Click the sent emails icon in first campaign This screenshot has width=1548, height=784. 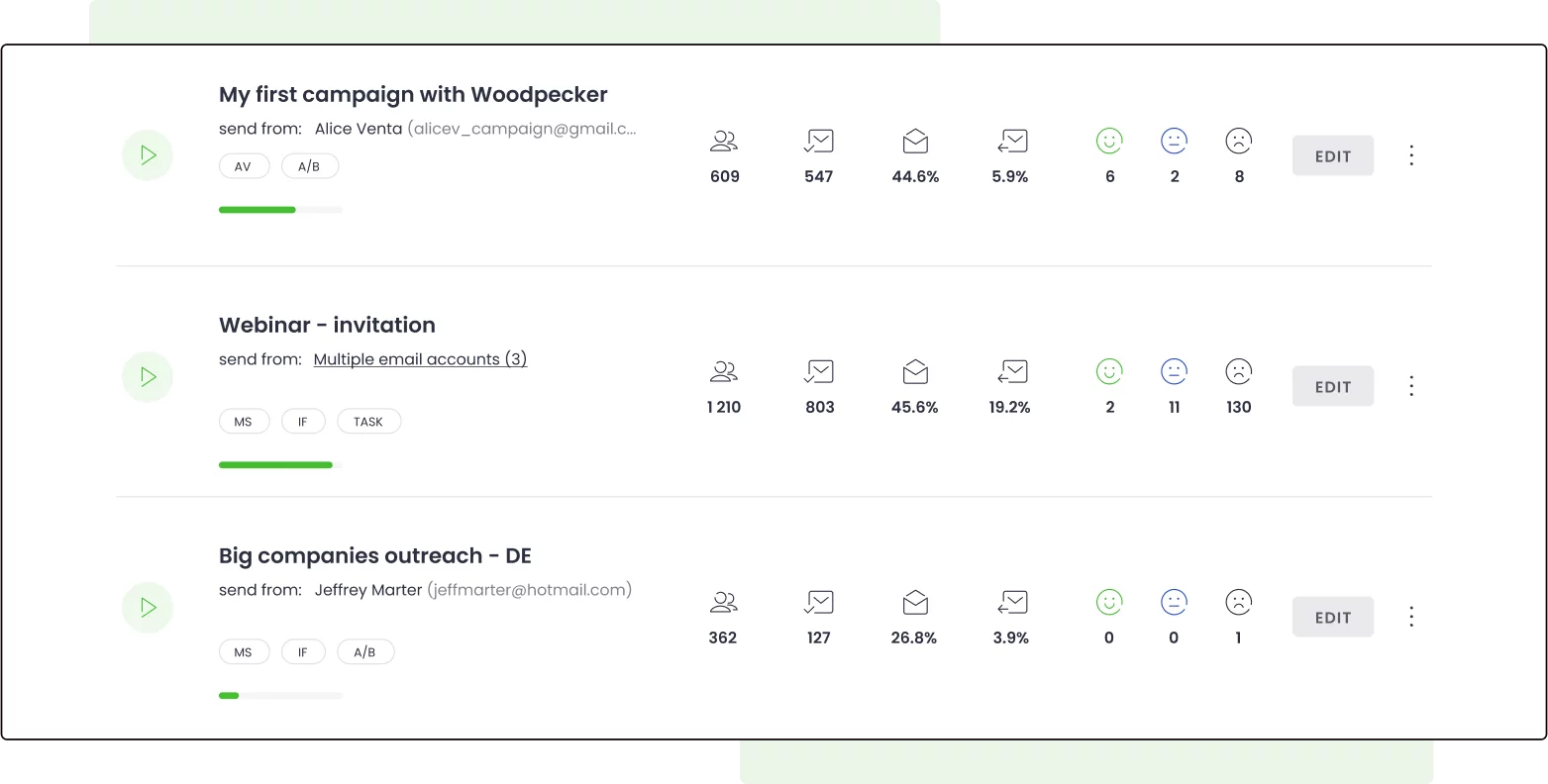818,142
